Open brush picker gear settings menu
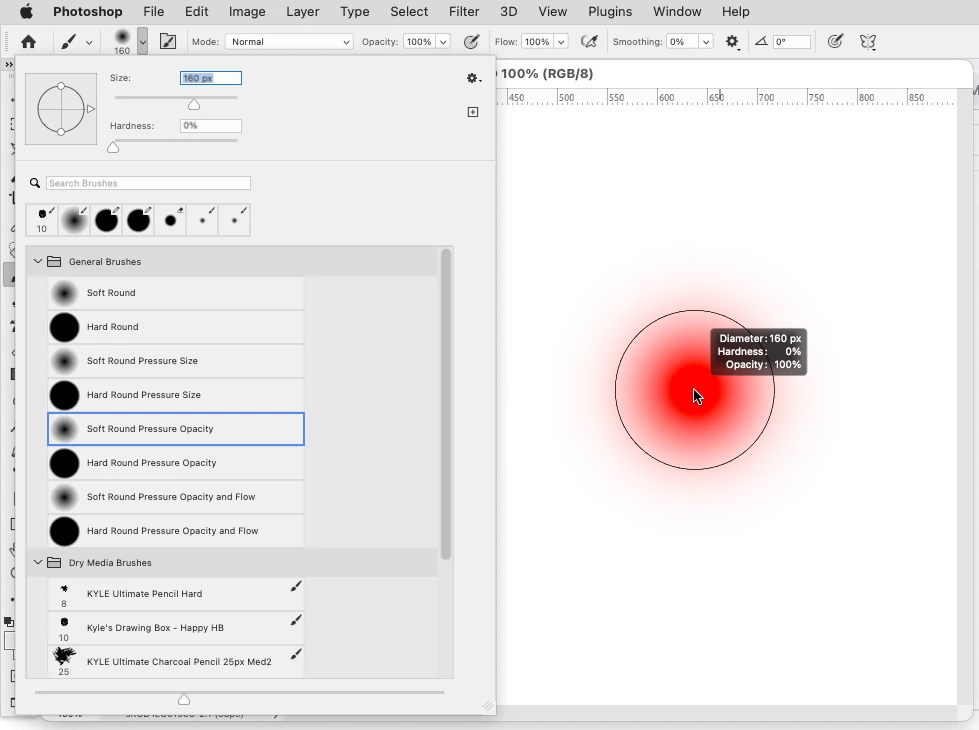 click(x=473, y=78)
